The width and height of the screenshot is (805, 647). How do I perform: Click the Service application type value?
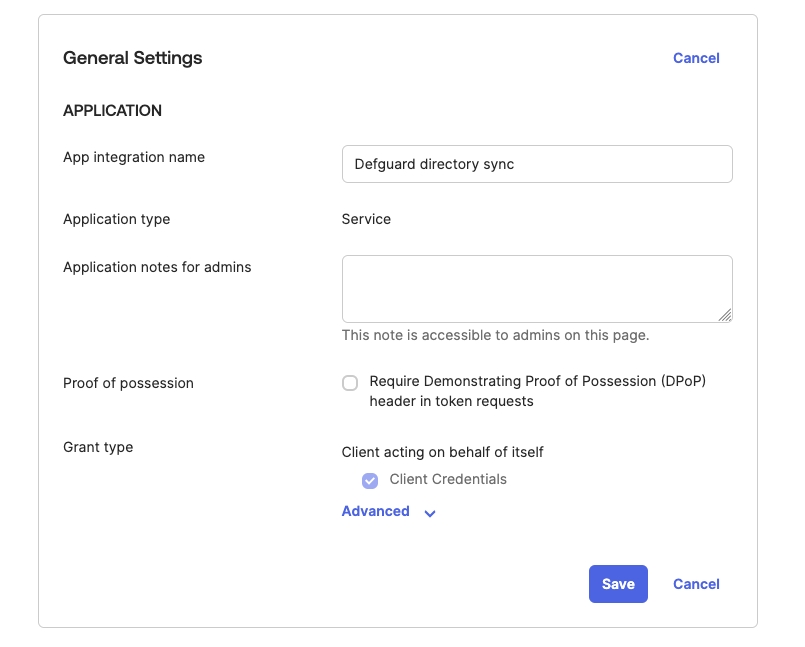[x=366, y=219]
